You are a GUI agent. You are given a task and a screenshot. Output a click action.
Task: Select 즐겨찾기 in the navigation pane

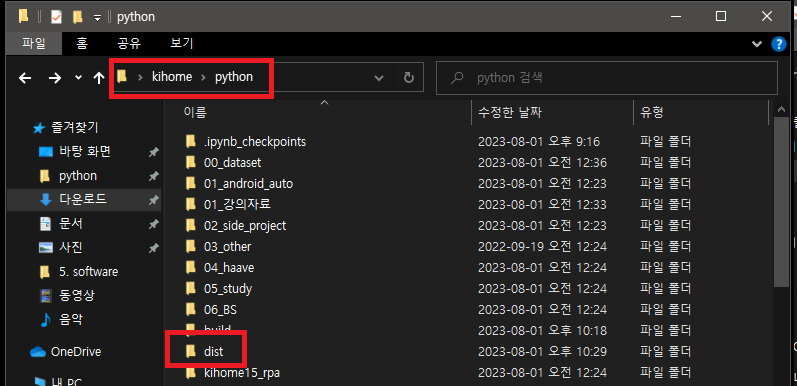(x=75, y=127)
